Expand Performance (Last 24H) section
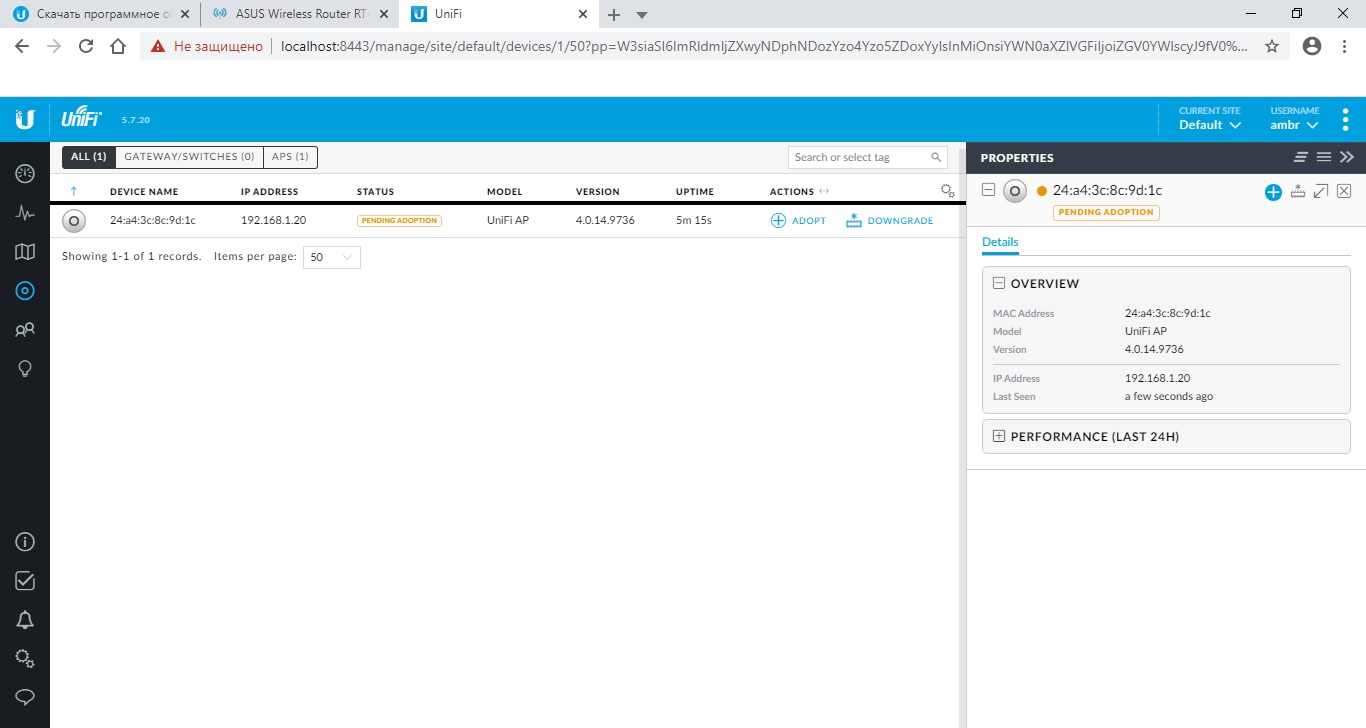 coord(998,437)
